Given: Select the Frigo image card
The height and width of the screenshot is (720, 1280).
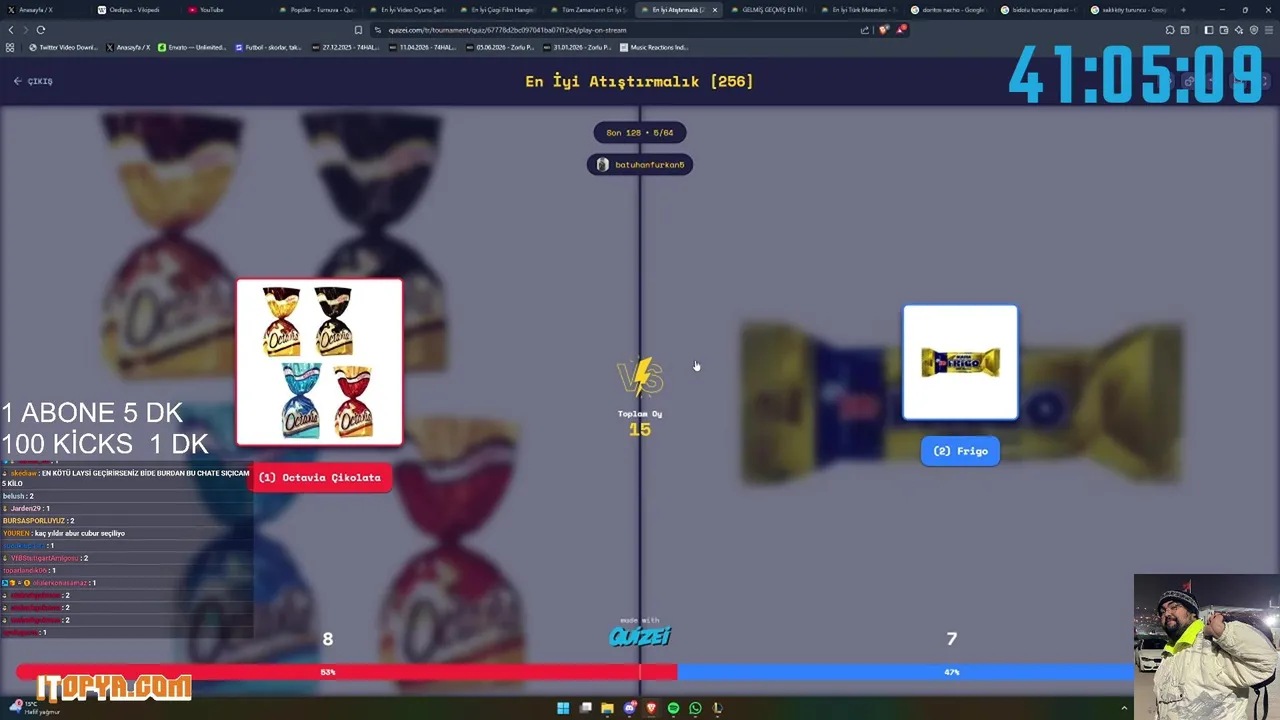Looking at the screenshot, I should (960, 362).
